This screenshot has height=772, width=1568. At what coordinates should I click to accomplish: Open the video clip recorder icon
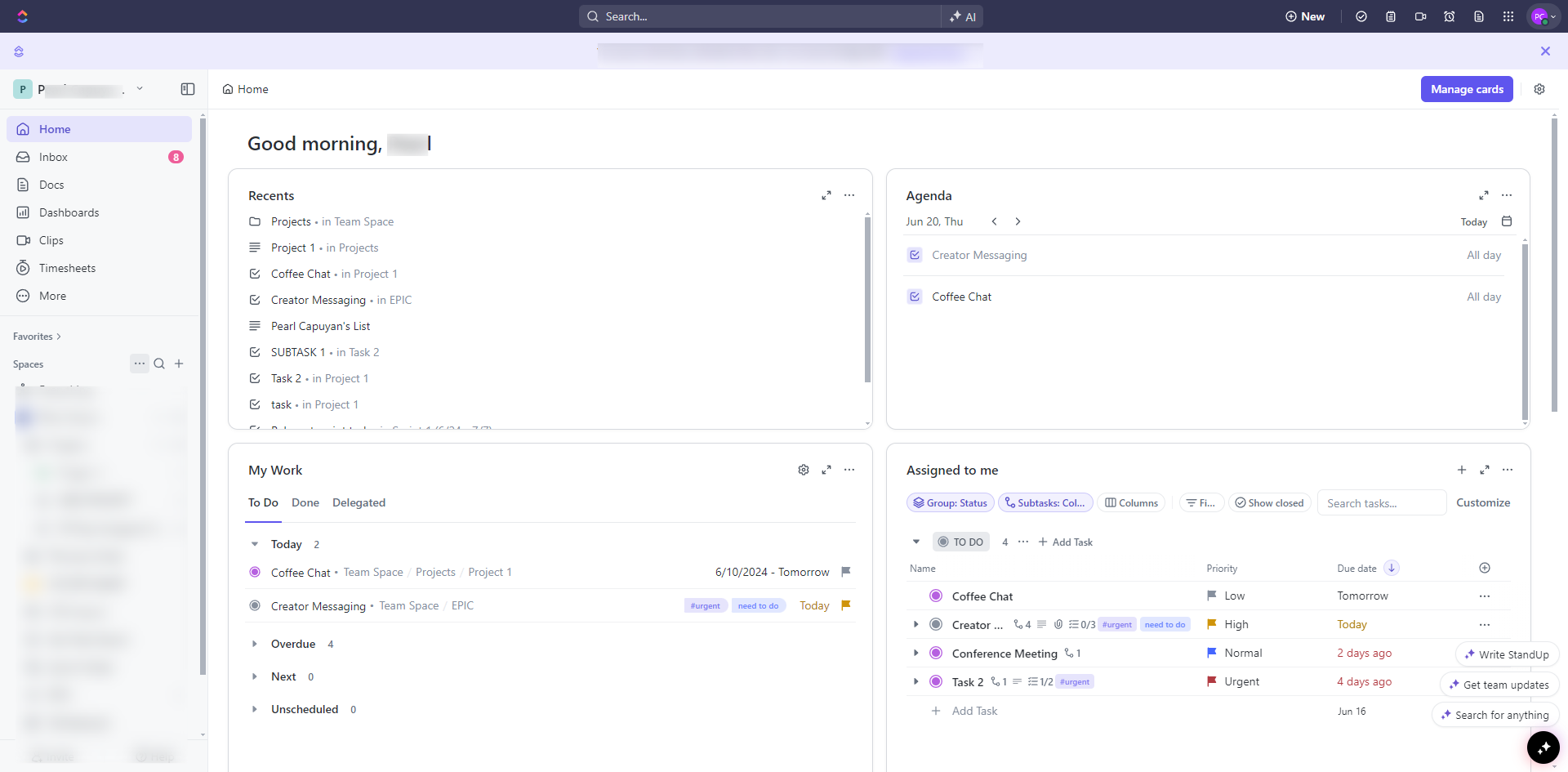coord(1420,16)
